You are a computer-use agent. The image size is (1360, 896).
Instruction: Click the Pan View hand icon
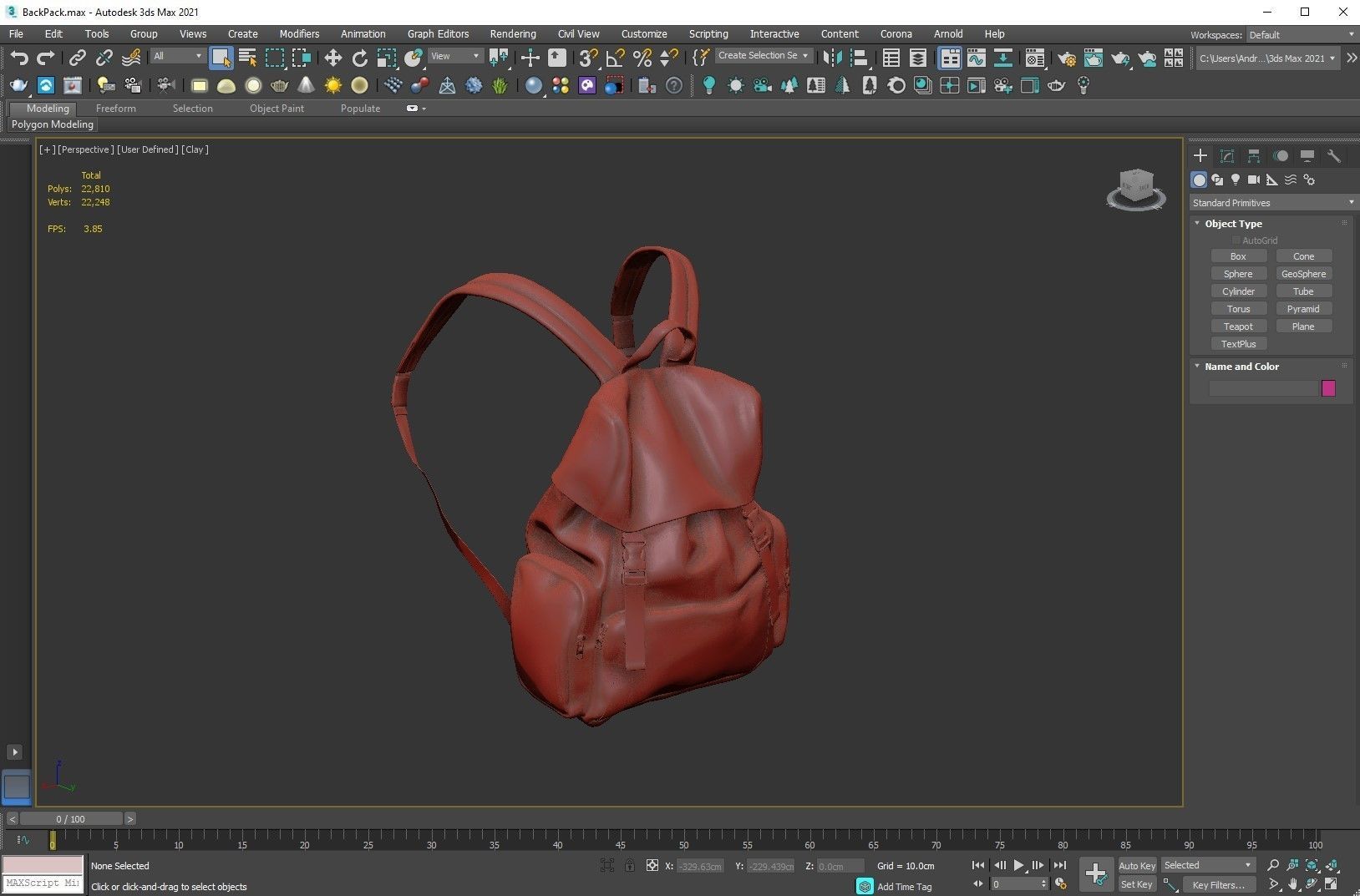(x=1293, y=883)
